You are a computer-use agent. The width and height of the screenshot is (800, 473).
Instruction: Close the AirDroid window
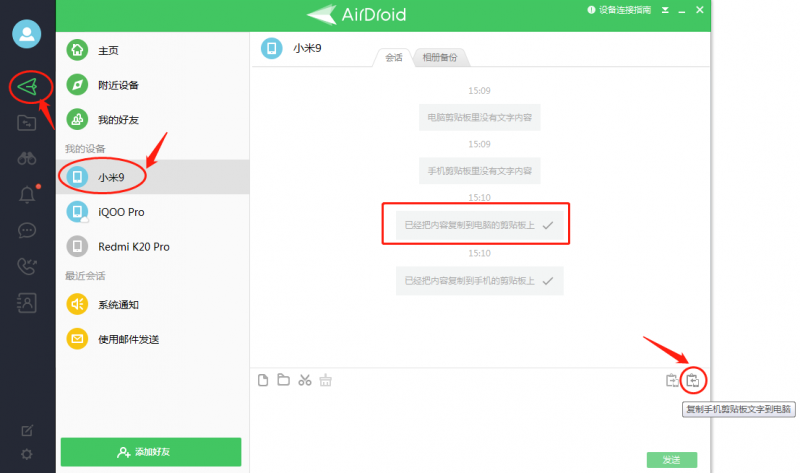(700, 10)
